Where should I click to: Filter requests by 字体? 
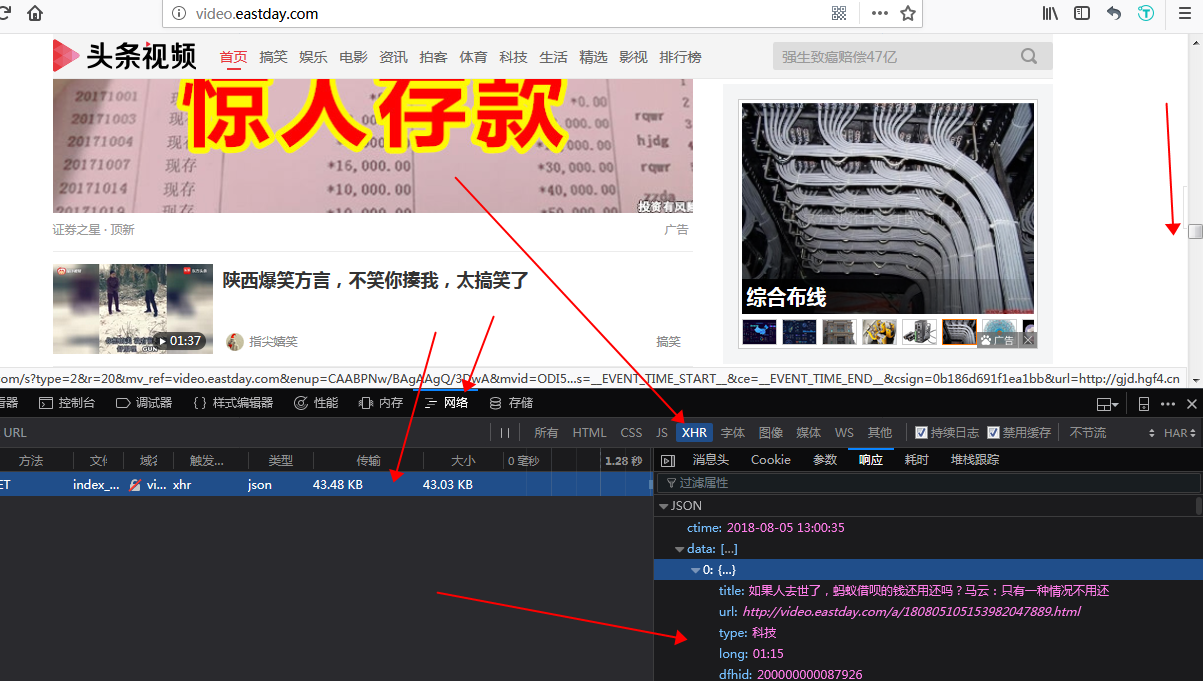click(733, 433)
